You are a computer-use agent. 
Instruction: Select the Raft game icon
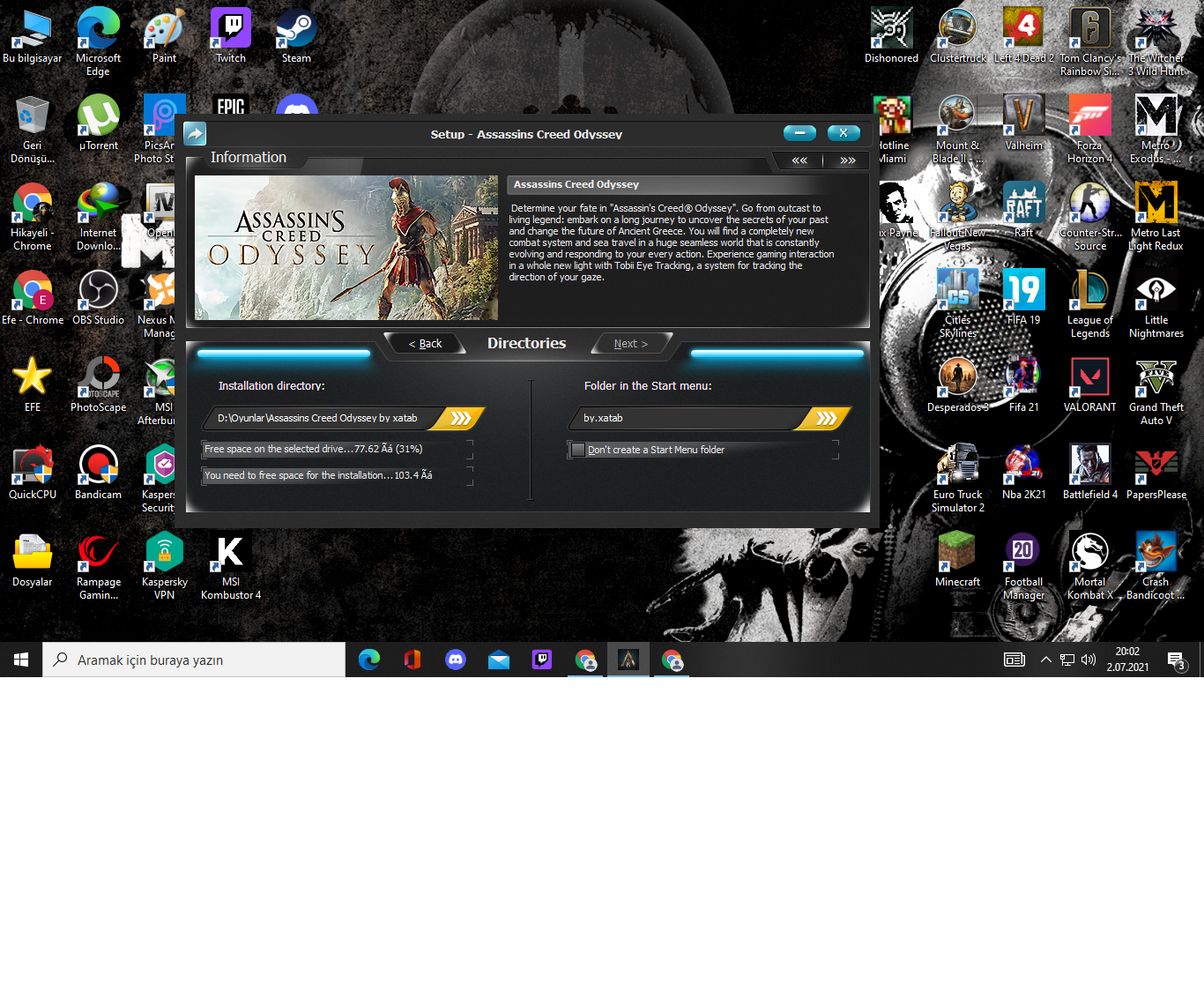(x=1024, y=211)
